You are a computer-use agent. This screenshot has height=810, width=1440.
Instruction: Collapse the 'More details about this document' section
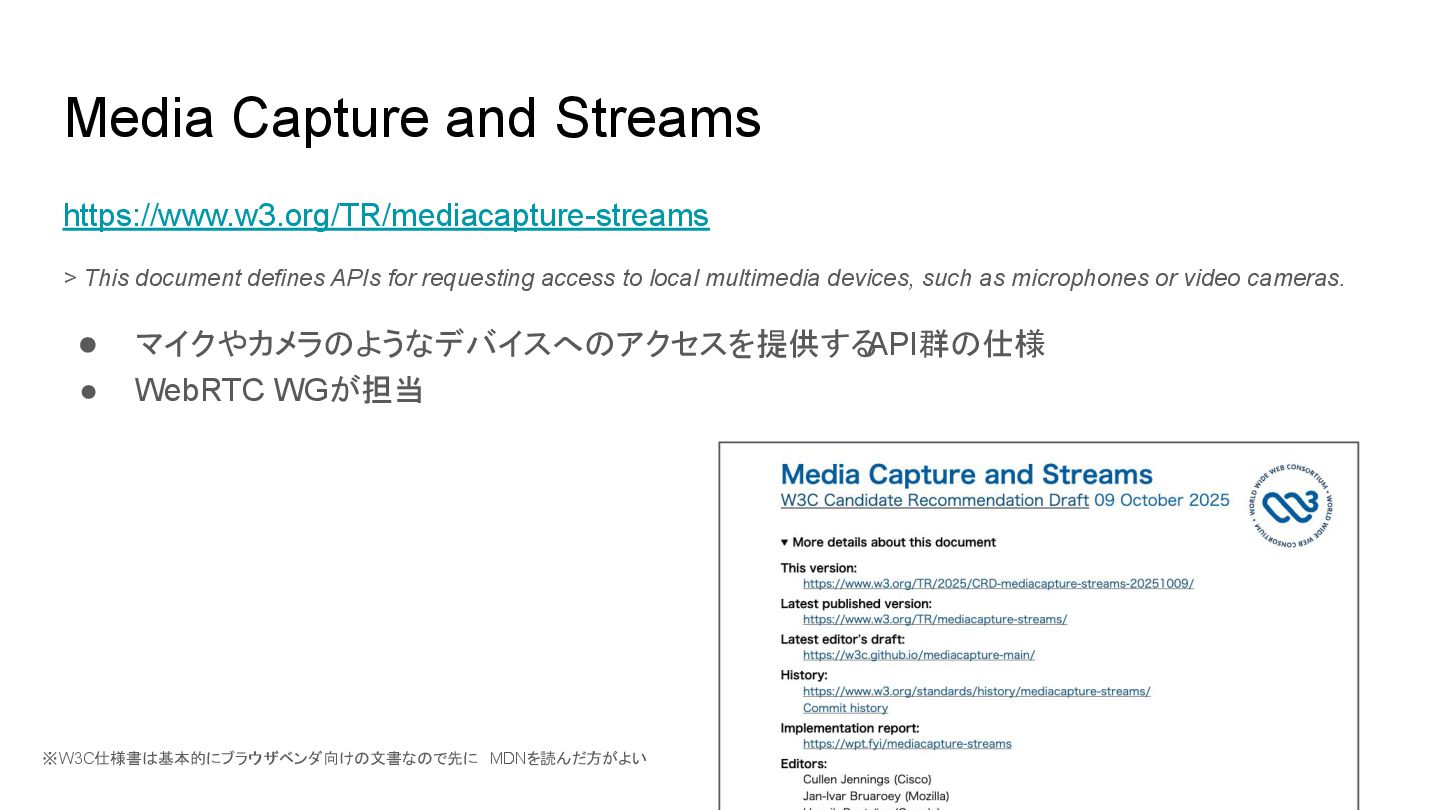[x=888, y=542]
